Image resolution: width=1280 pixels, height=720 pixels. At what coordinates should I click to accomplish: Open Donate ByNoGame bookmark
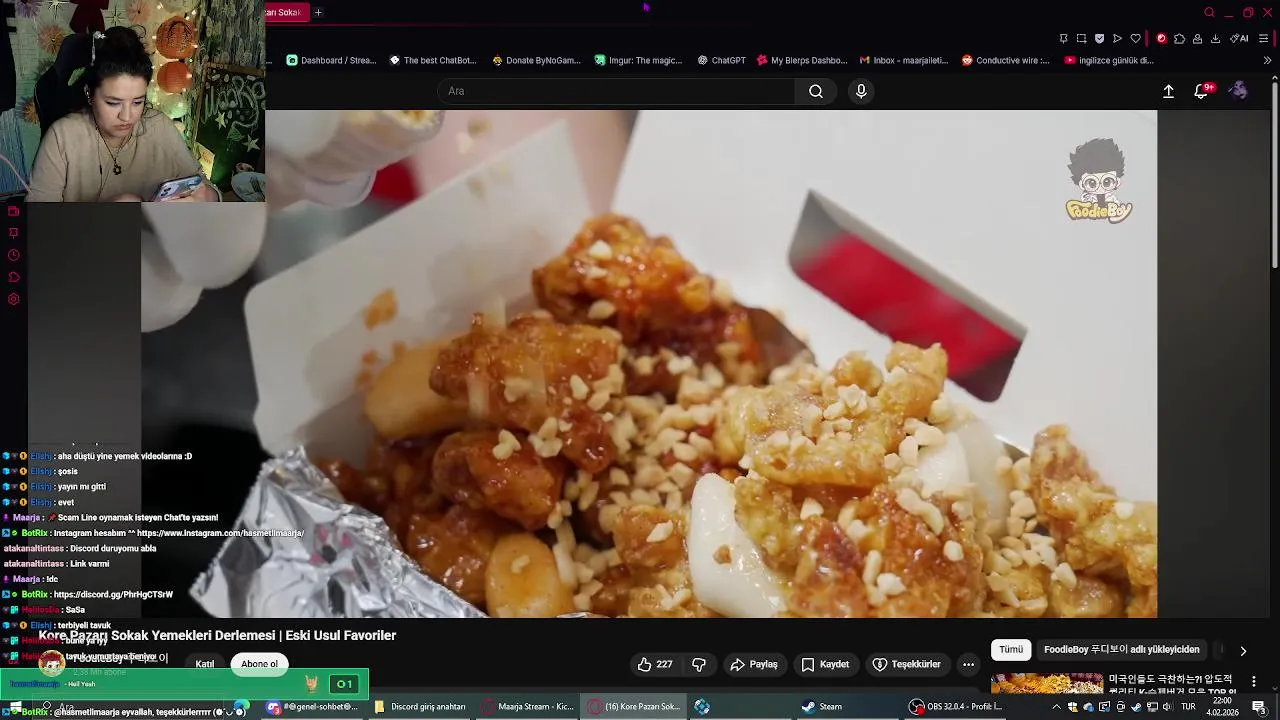point(536,60)
